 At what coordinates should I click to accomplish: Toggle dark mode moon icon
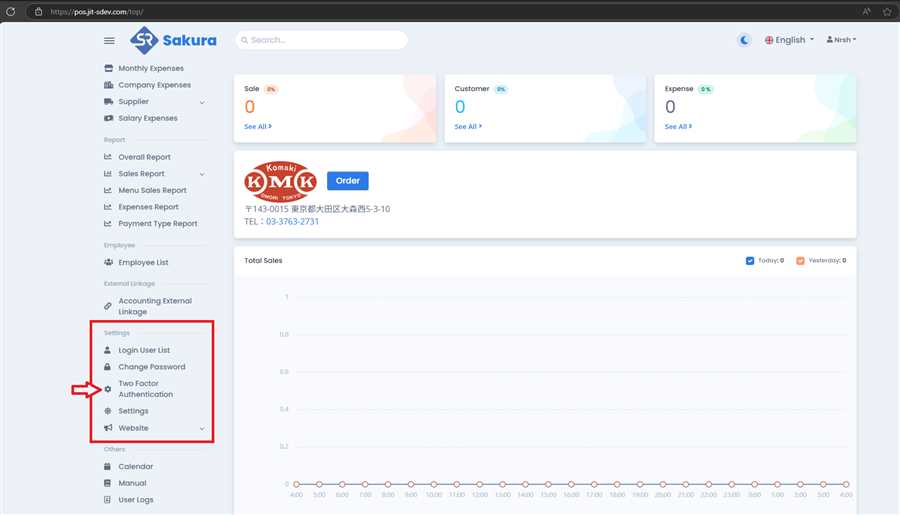pyautogui.click(x=745, y=40)
